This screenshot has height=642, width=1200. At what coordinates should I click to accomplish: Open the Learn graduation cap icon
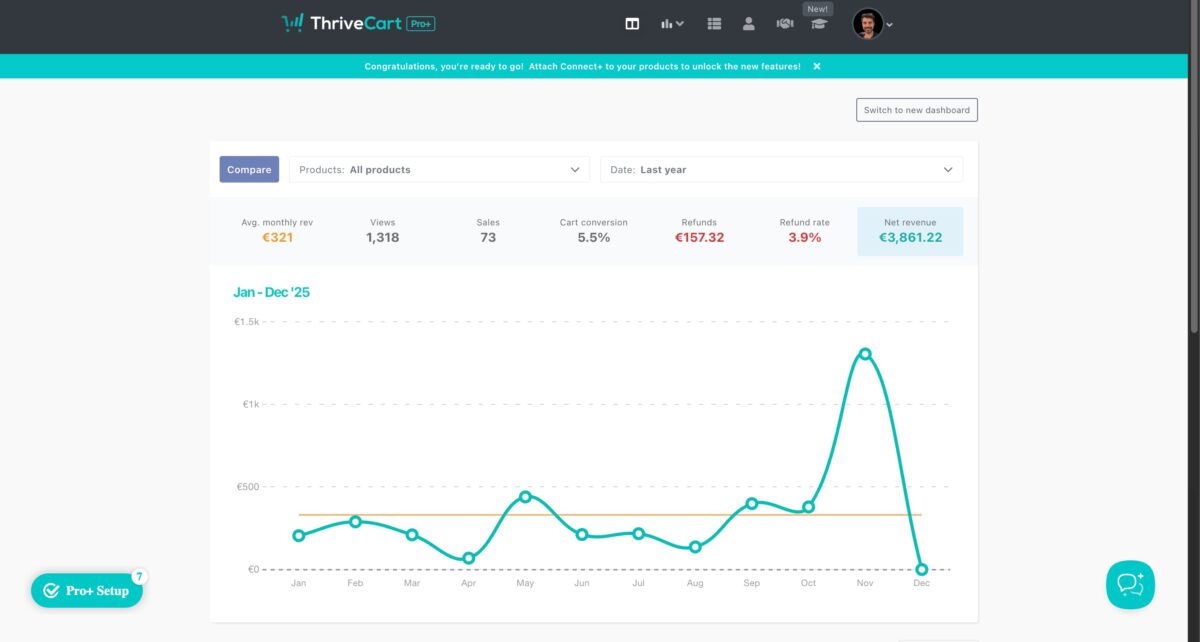pos(819,24)
